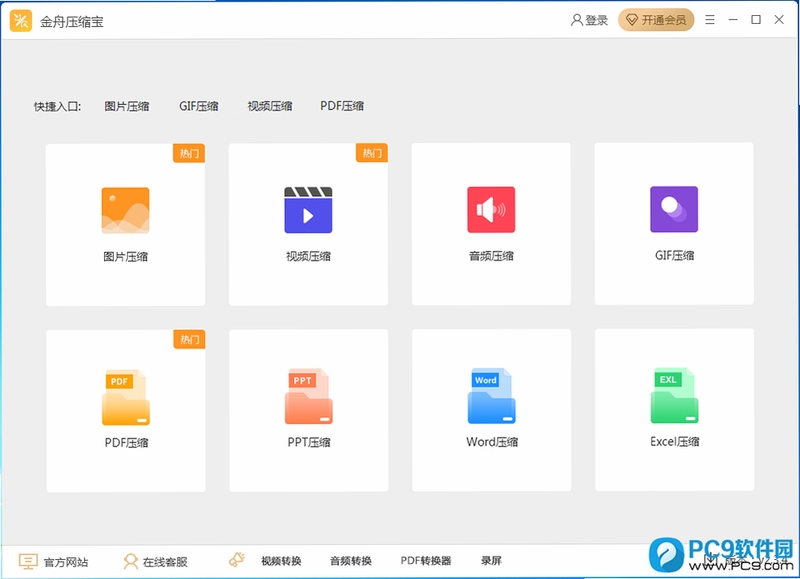Click the monitor icon beside 官方网站

tap(28, 561)
